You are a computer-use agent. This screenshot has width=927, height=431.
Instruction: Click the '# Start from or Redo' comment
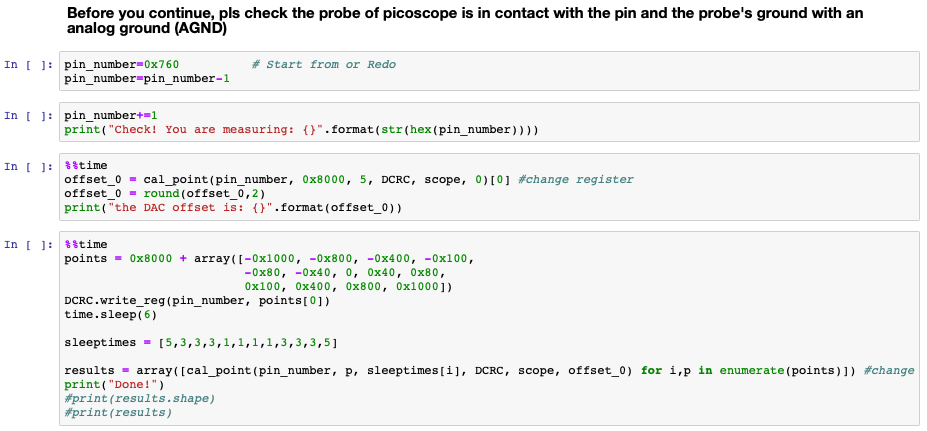coord(323,65)
